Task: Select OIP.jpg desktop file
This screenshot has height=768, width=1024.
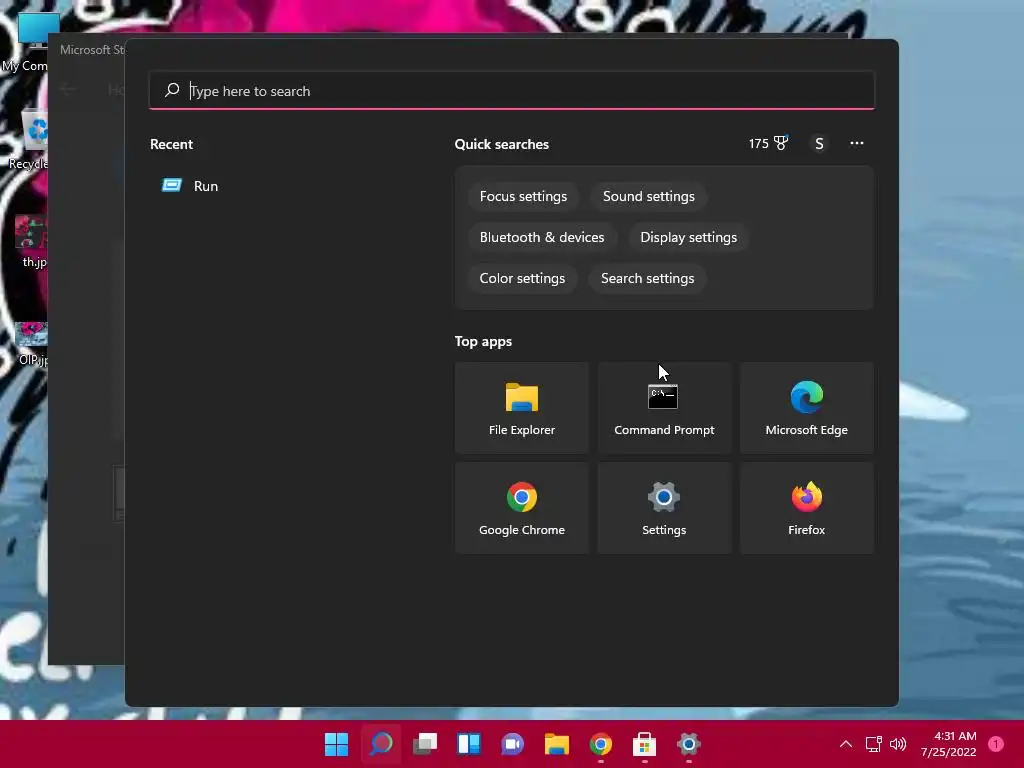Action: pyautogui.click(x=32, y=344)
